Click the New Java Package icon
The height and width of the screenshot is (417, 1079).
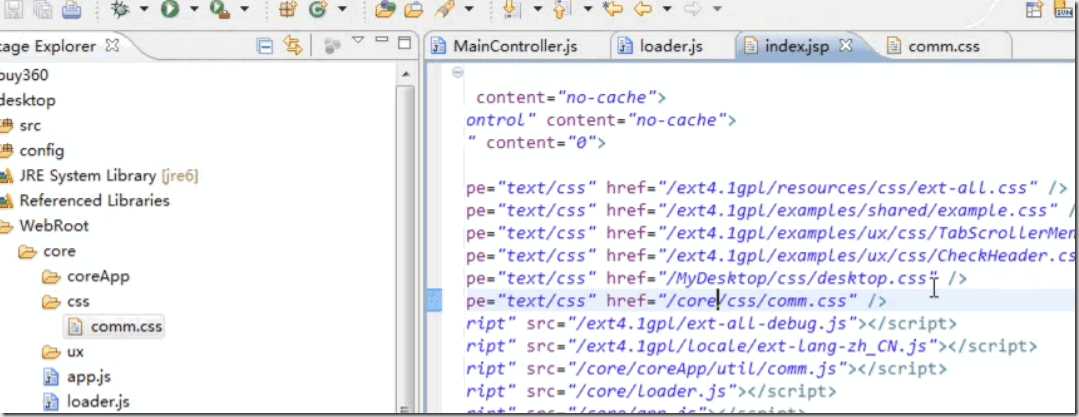(x=288, y=9)
